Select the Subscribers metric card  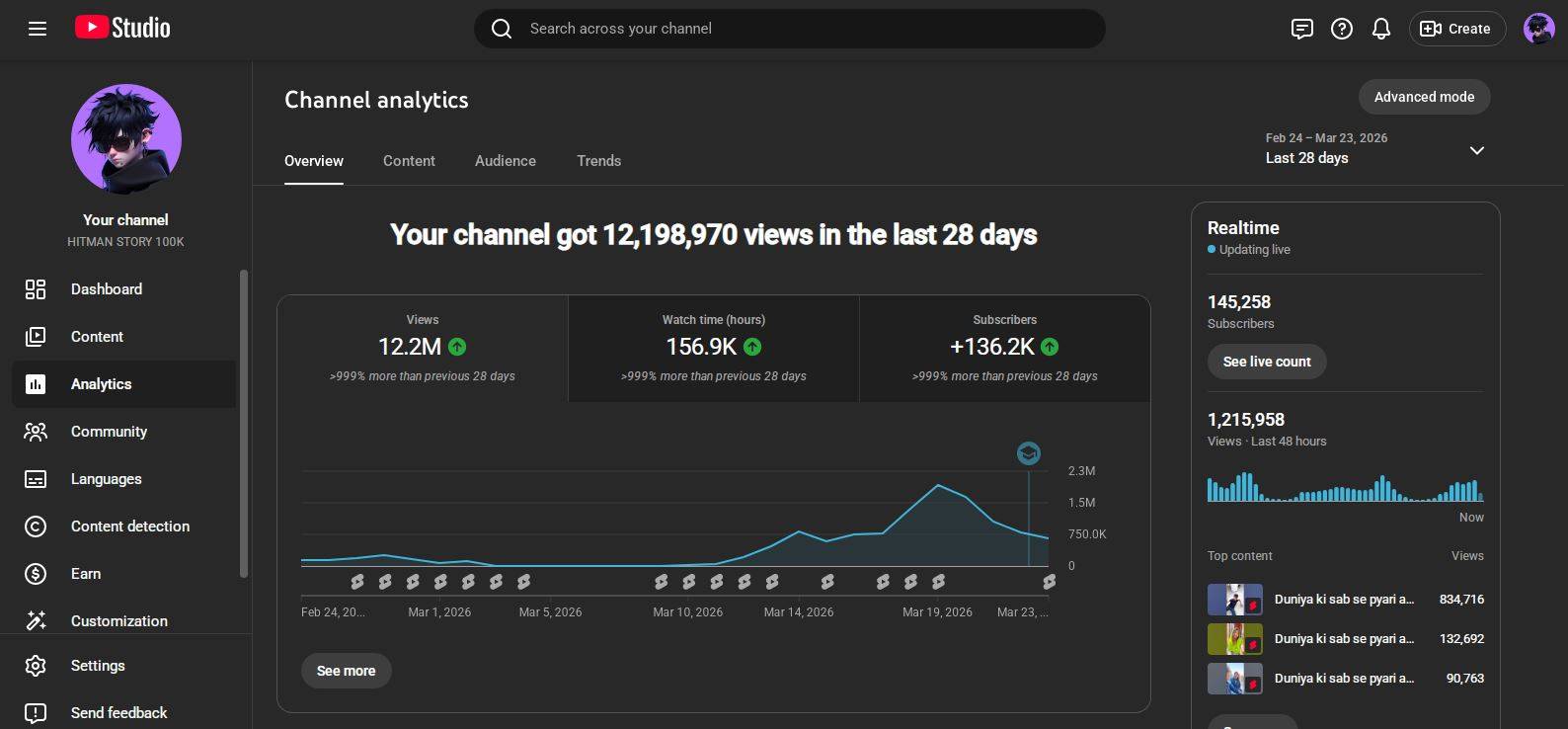(1004, 348)
